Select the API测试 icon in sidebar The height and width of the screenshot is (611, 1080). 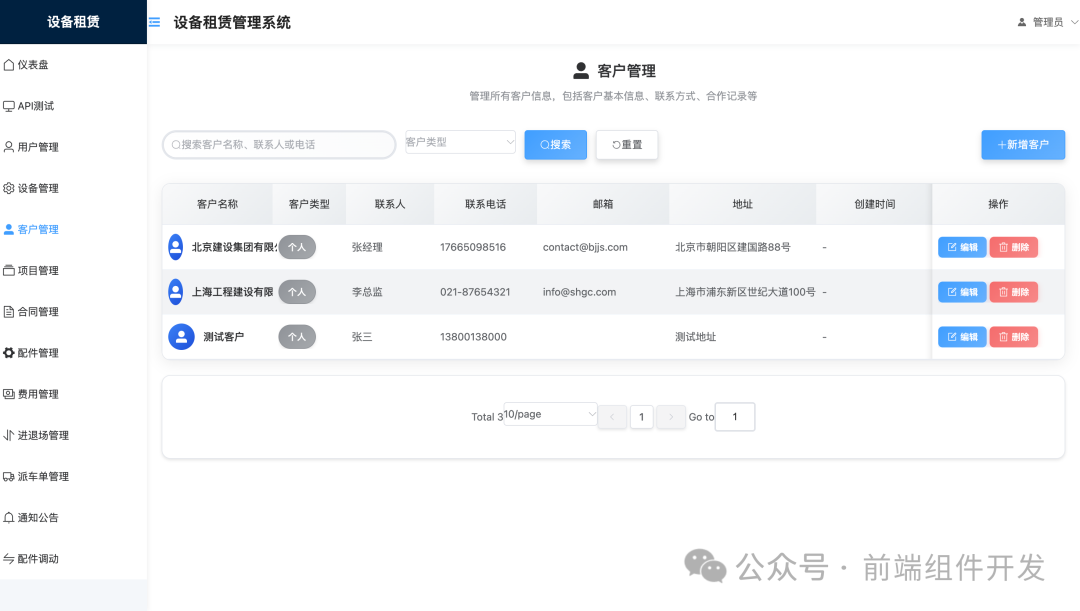point(10,105)
